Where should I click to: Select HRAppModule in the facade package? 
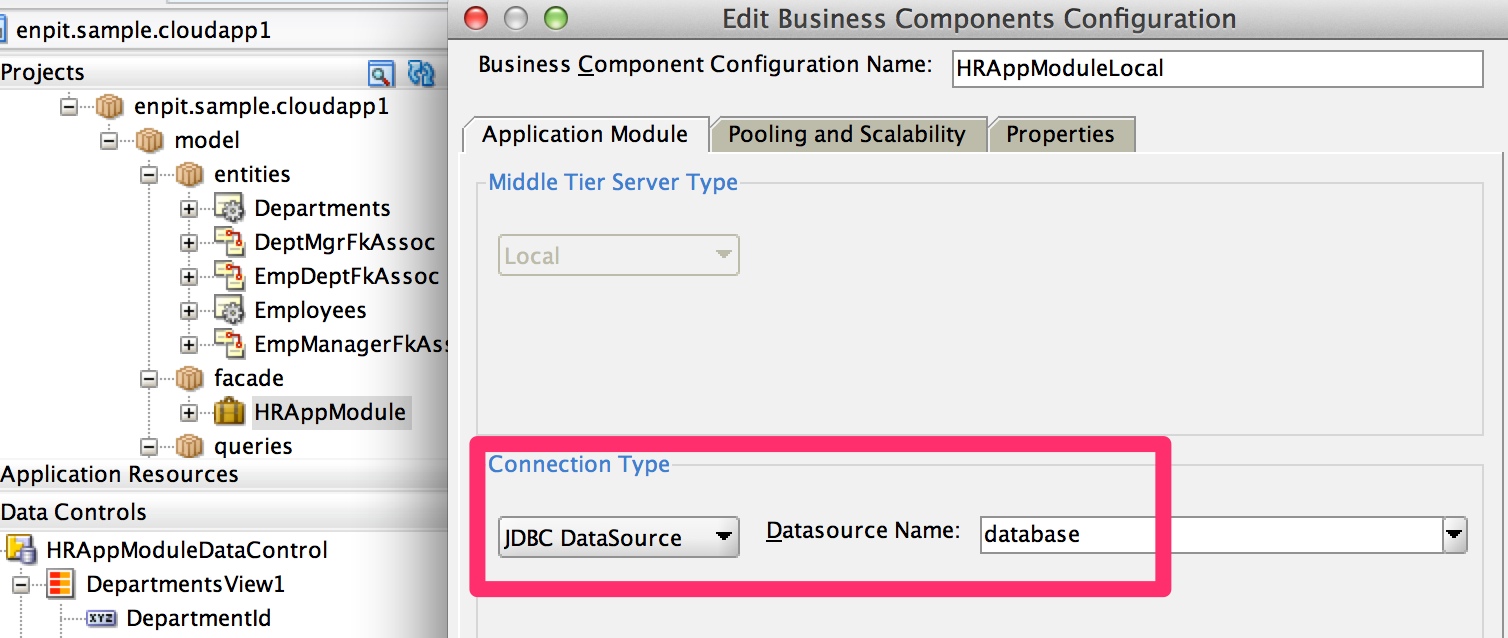click(x=330, y=412)
